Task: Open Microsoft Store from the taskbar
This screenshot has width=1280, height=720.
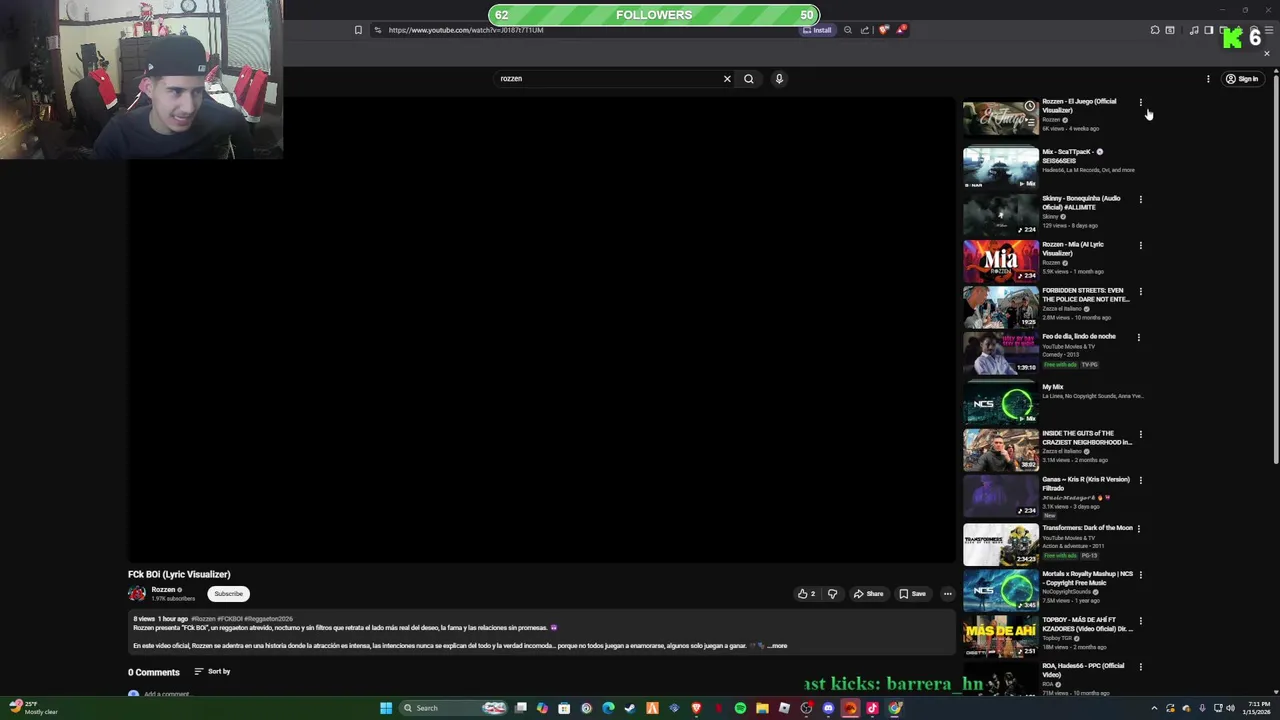Action: [x=564, y=708]
